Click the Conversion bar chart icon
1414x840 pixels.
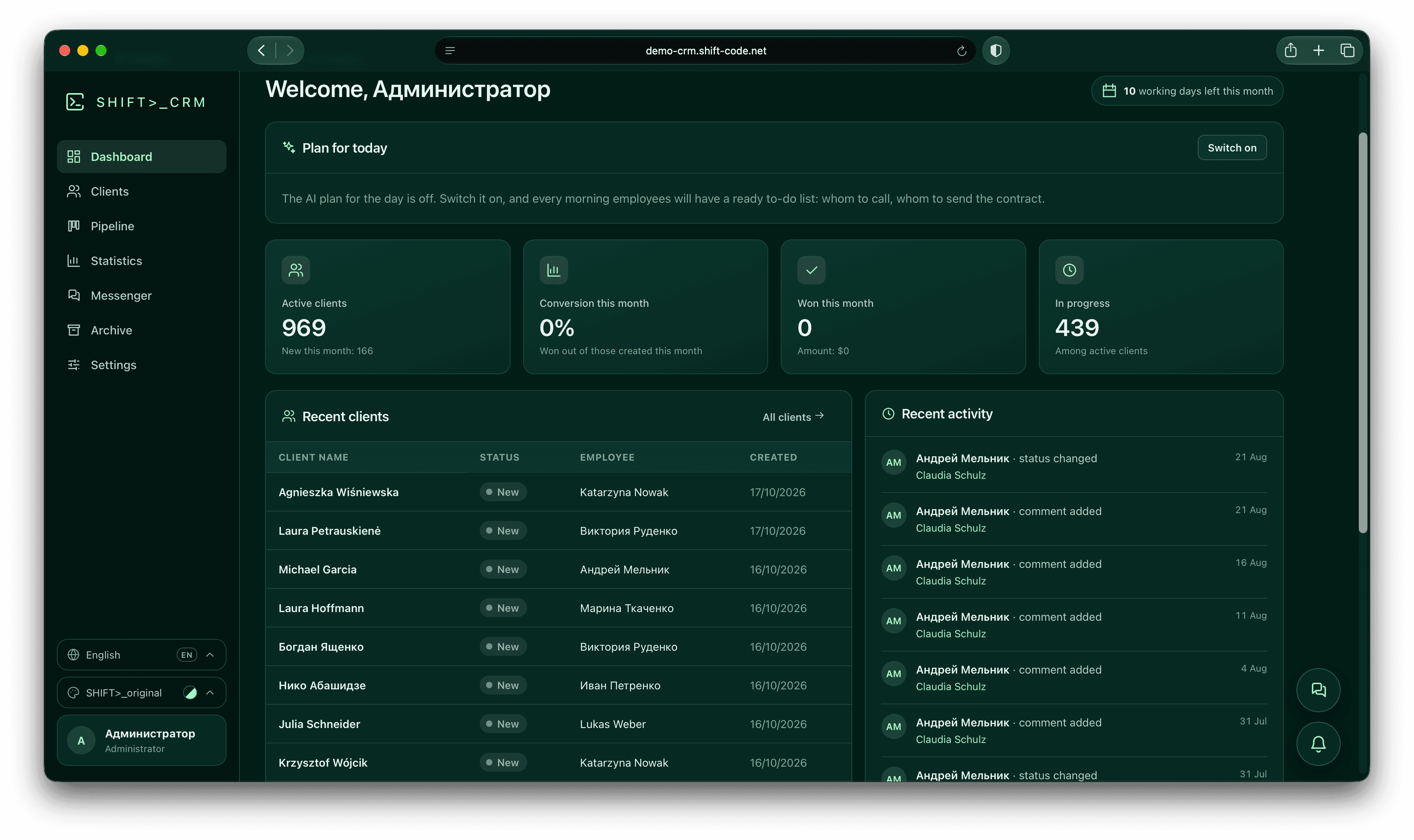[x=553, y=270]
